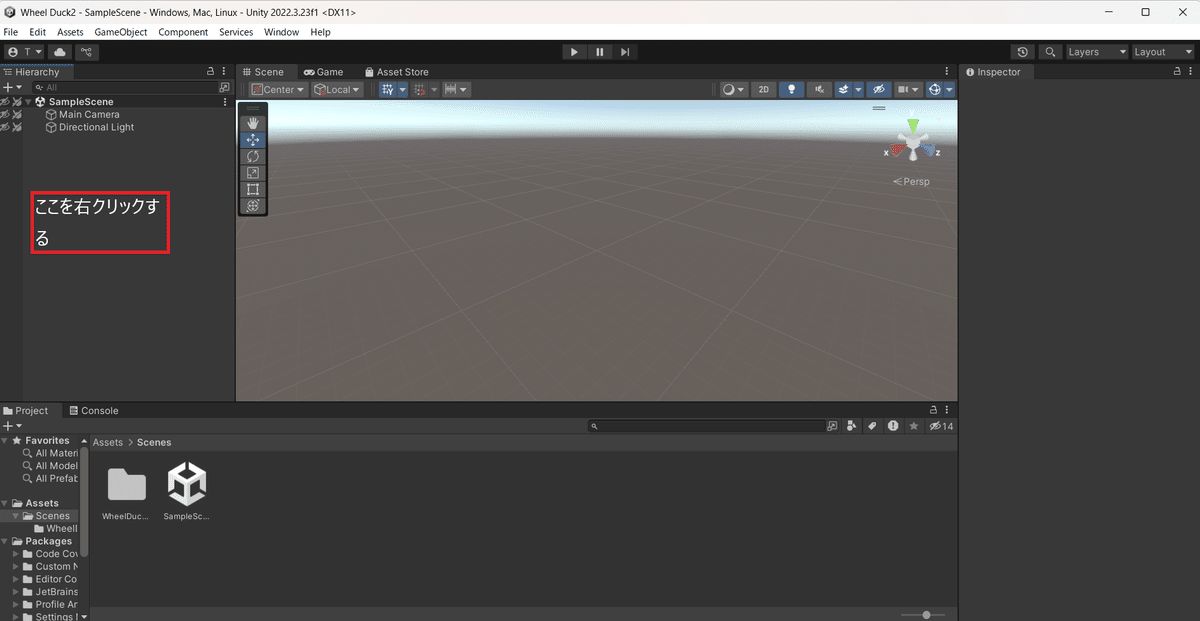Switch to the Asset Store tab
Image resolution: width=1200 pixels, height=621 pixels.
coord(396,72)
